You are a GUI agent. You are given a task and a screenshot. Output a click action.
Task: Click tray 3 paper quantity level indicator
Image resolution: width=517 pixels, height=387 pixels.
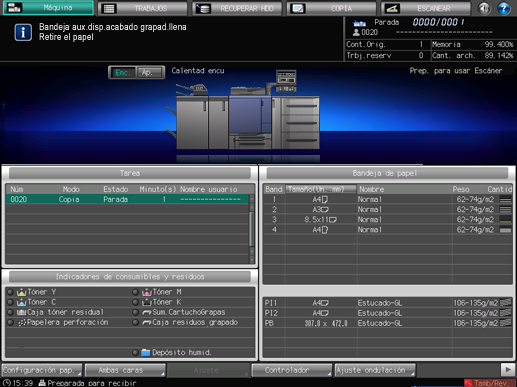pyautogui.click(x=506, y=219)
